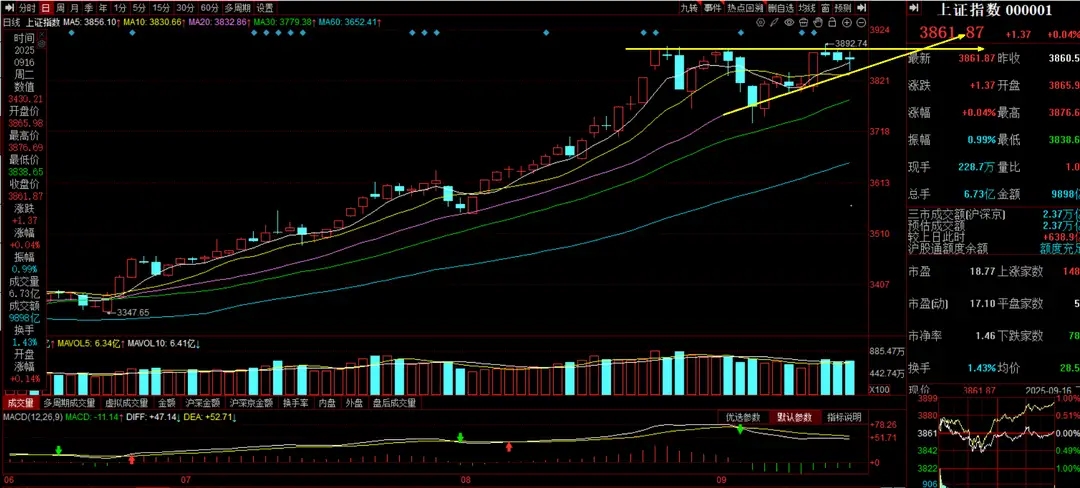Open 指标说明 indicator description
Viewport: 1080px width, 488px height.
tap(845, 417)
